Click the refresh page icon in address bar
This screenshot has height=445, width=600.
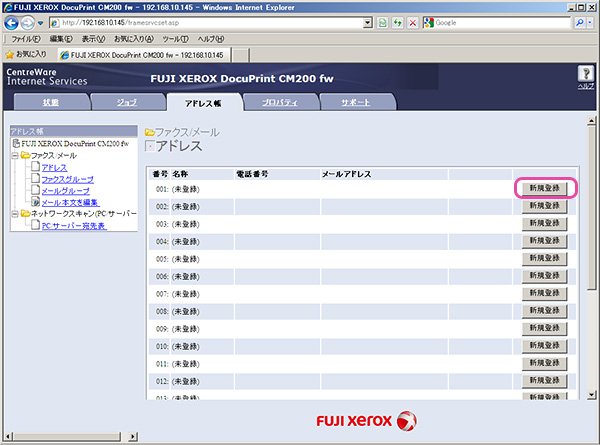click(x=398, y=22)
